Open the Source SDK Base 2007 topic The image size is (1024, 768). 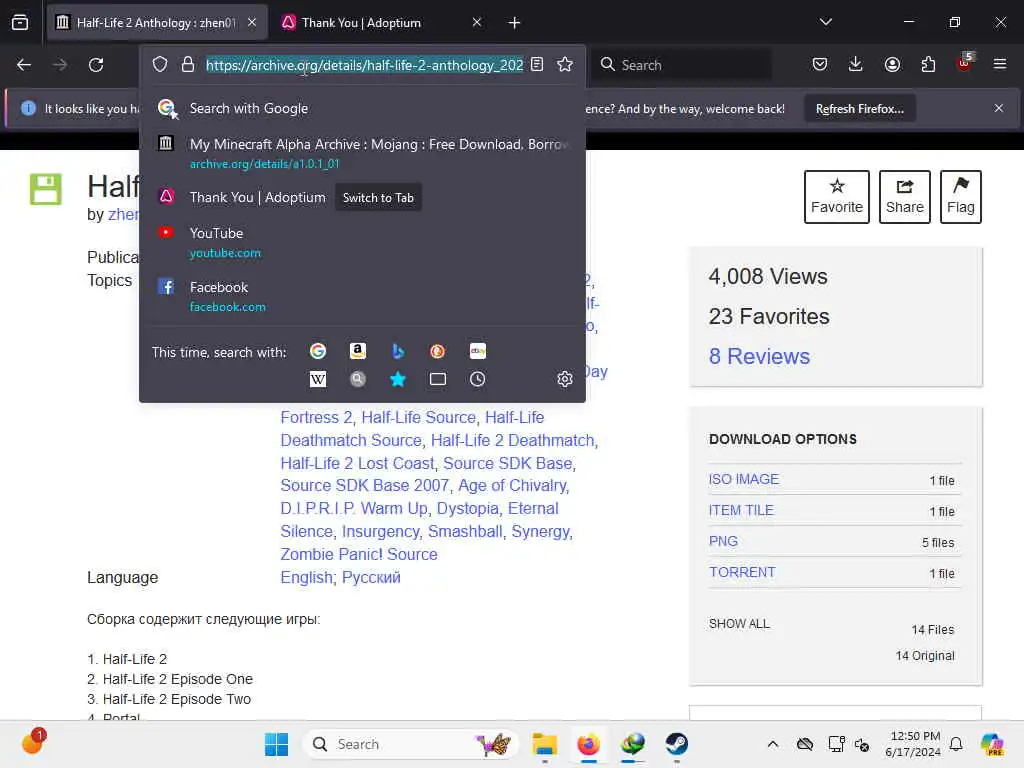point(364,486)
